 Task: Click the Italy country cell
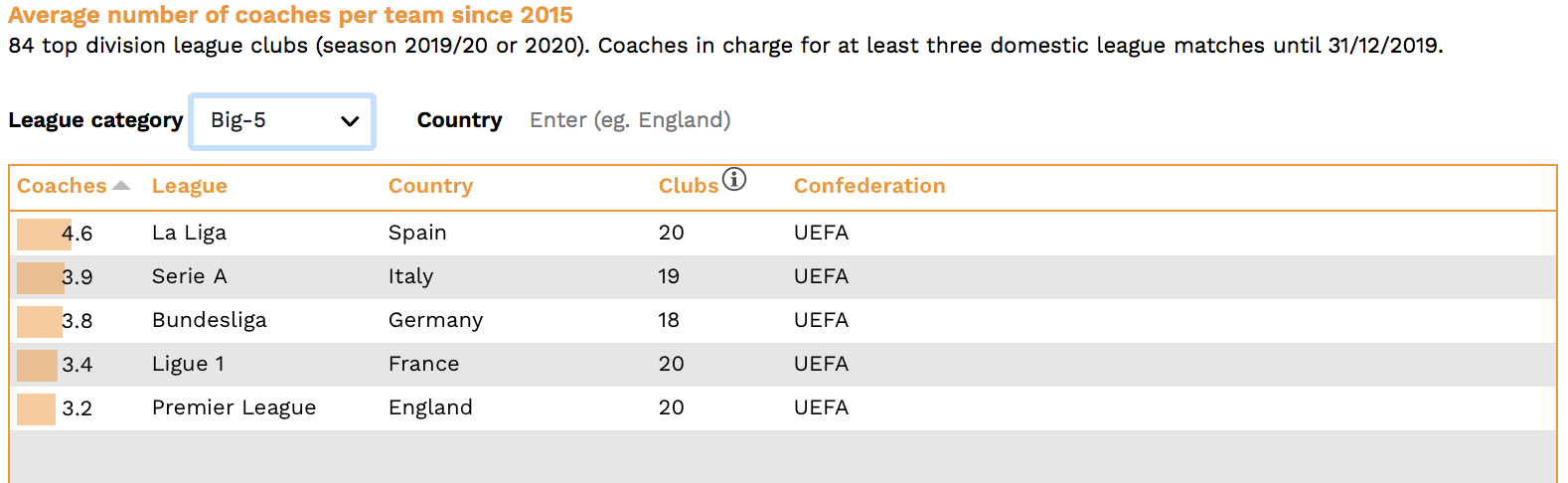pyautogui.click(x=410, y=276)
